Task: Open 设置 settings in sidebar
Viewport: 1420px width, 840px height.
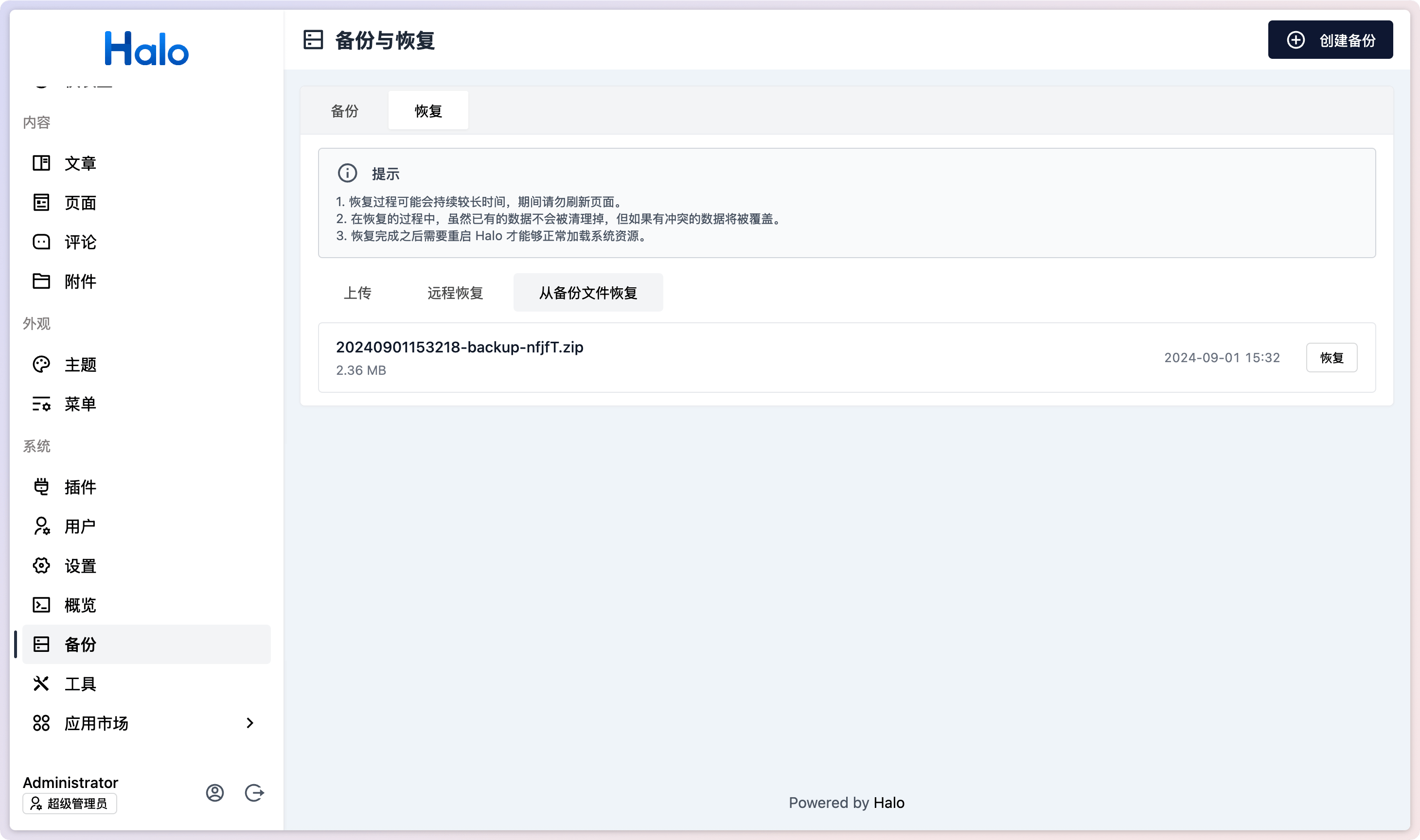Action: (80, 565)
